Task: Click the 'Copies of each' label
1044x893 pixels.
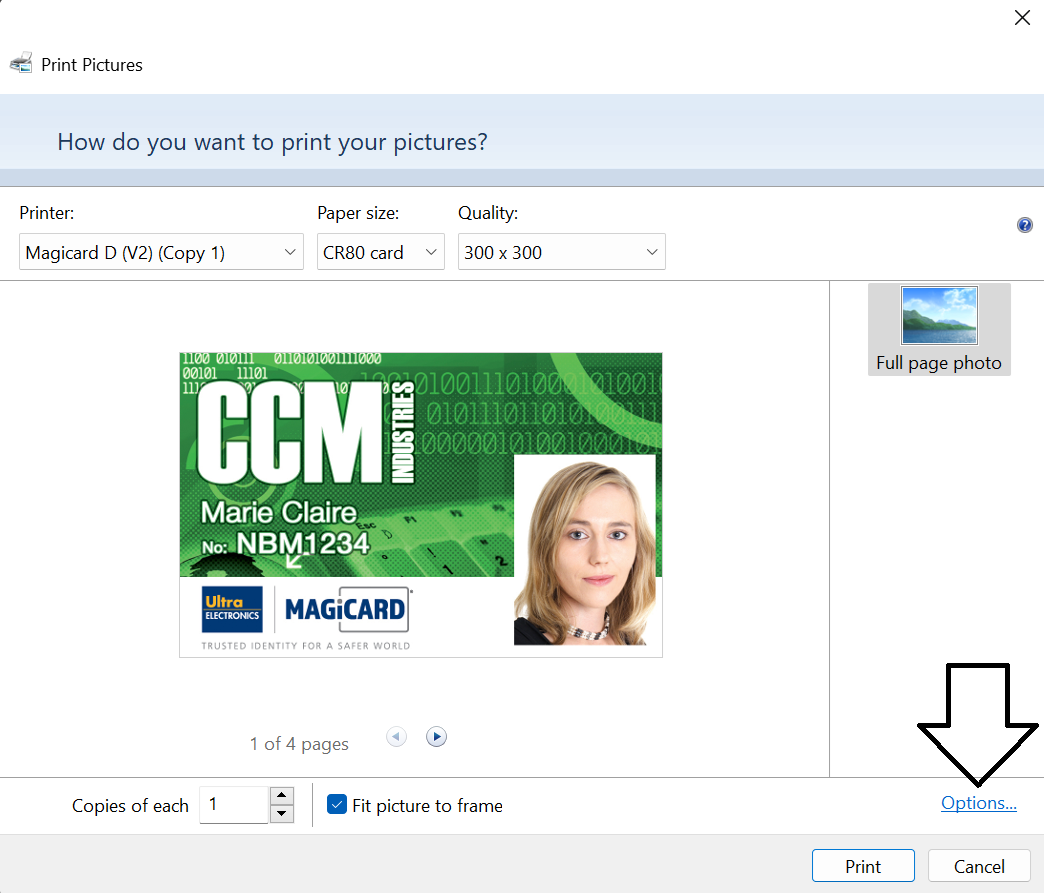Action: click(130, 806)
